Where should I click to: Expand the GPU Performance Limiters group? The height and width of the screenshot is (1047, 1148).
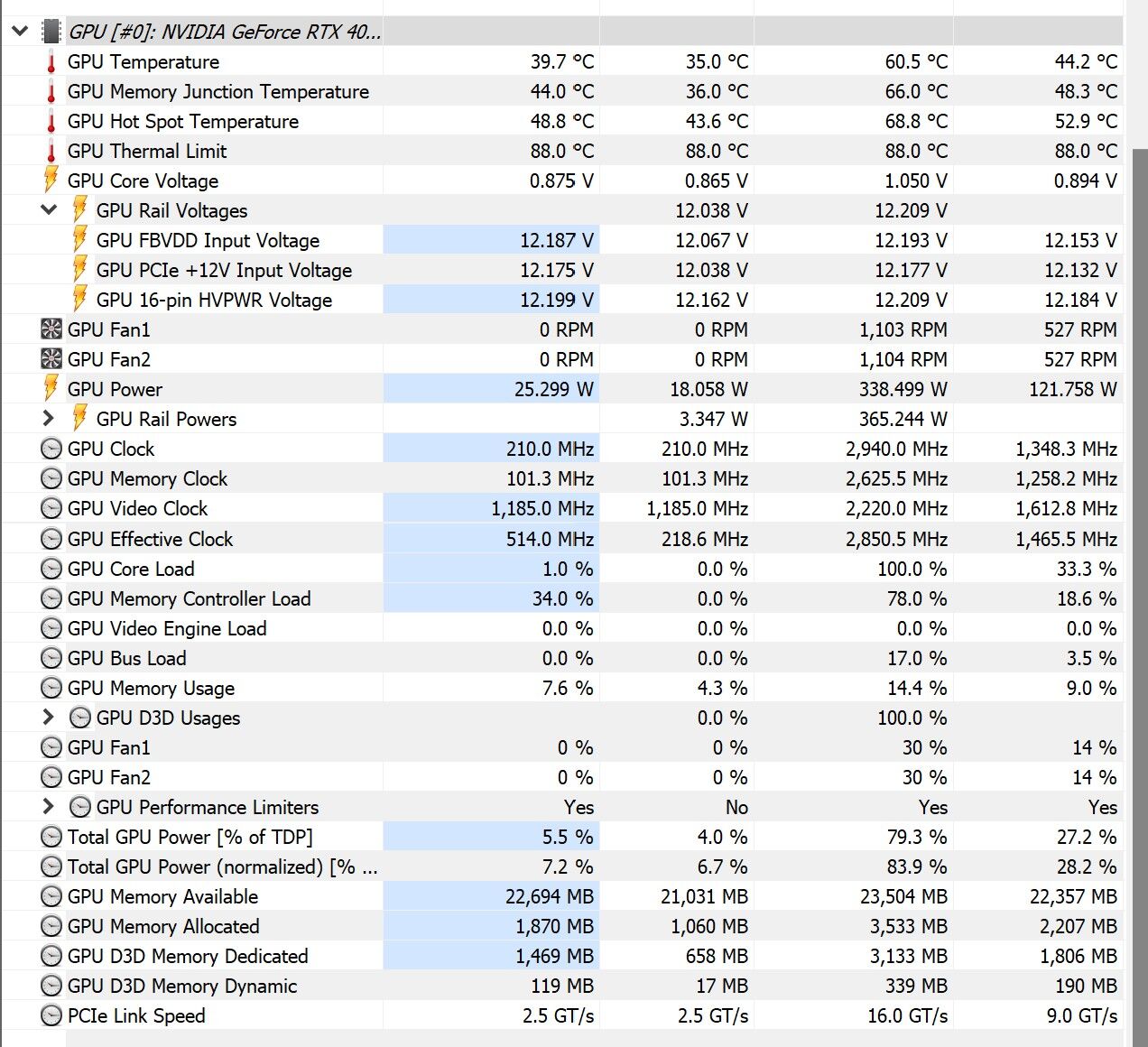(x=49, y=806)
